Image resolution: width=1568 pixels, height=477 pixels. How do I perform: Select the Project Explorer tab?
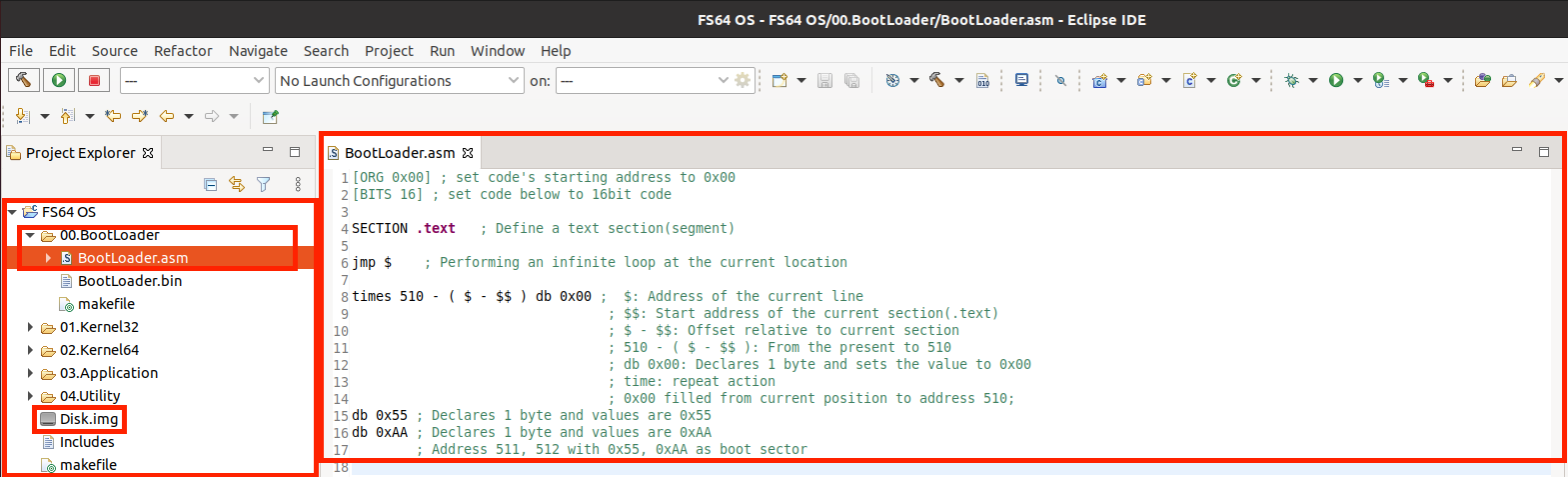click(x=80, y=153)
